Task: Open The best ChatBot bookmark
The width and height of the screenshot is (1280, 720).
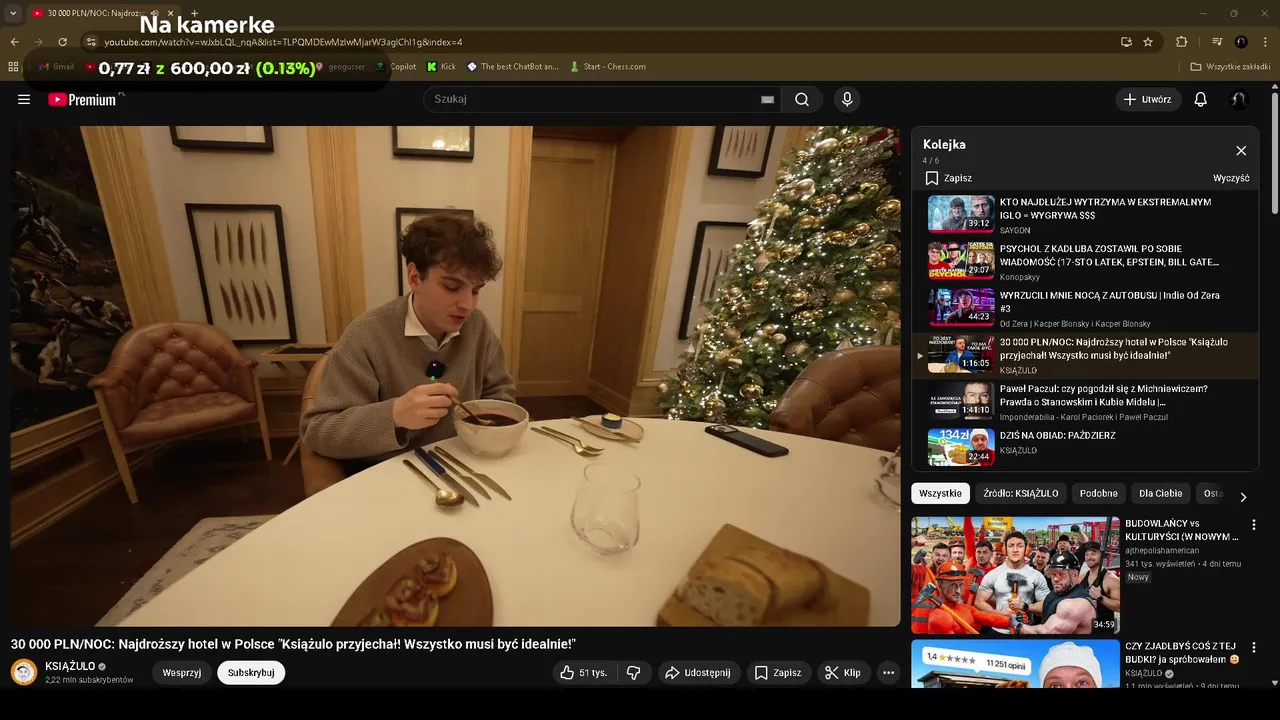Action: coord(512,67)
